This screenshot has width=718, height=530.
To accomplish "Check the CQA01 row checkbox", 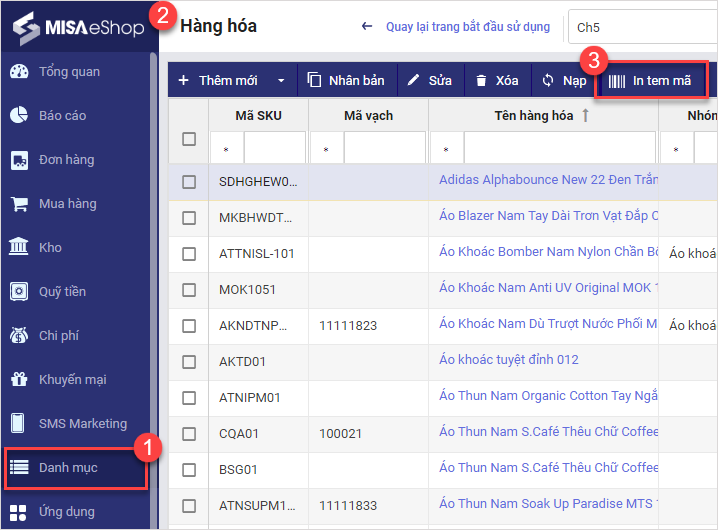I will [189, 434].
